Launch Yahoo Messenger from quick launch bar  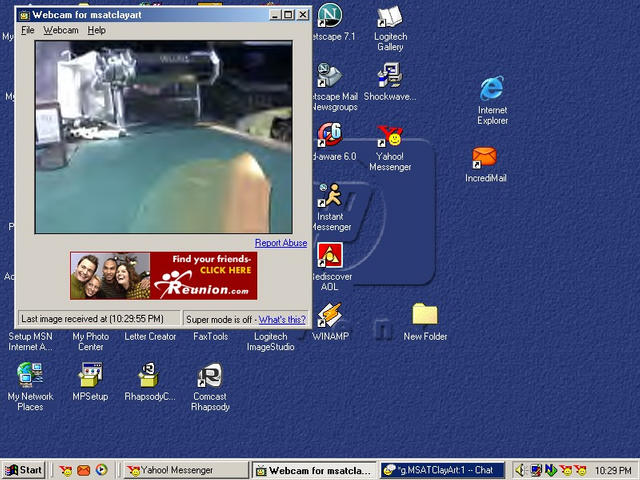[x=65, y=470]
